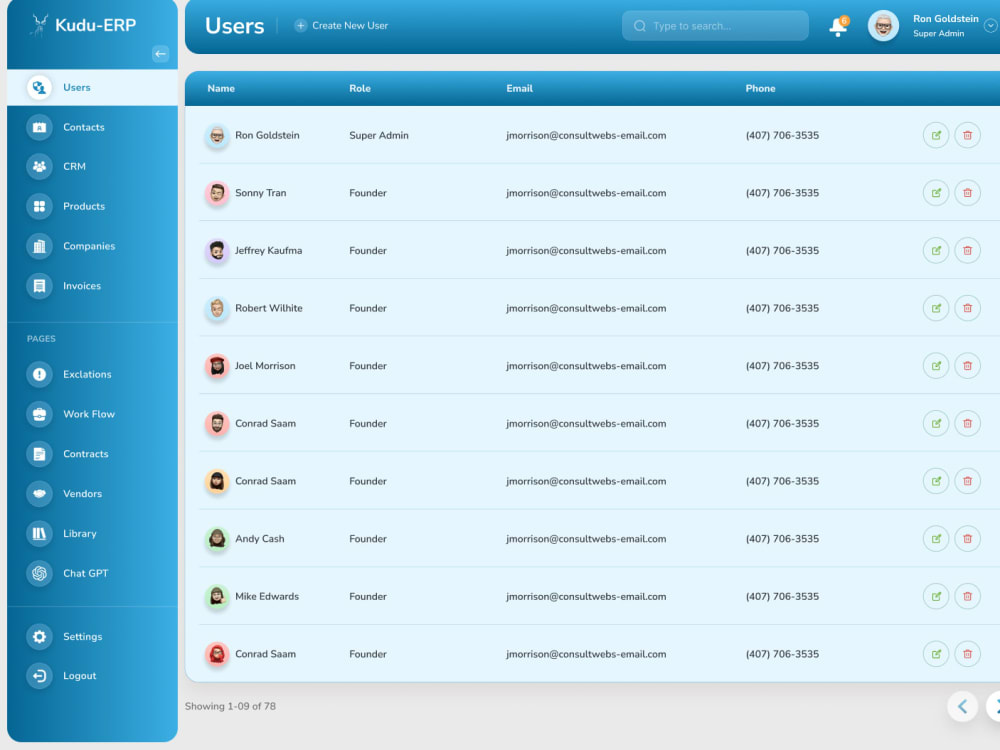Go to previous page arrow
Image resolution: width=1000 pixels, height=750 pixels.
tap(962, 707)
